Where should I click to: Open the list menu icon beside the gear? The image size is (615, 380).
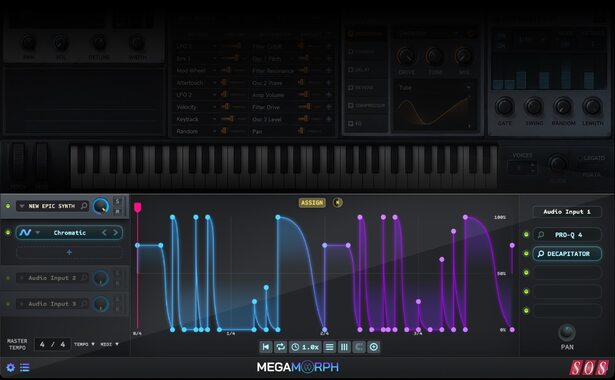click(25, 367)
